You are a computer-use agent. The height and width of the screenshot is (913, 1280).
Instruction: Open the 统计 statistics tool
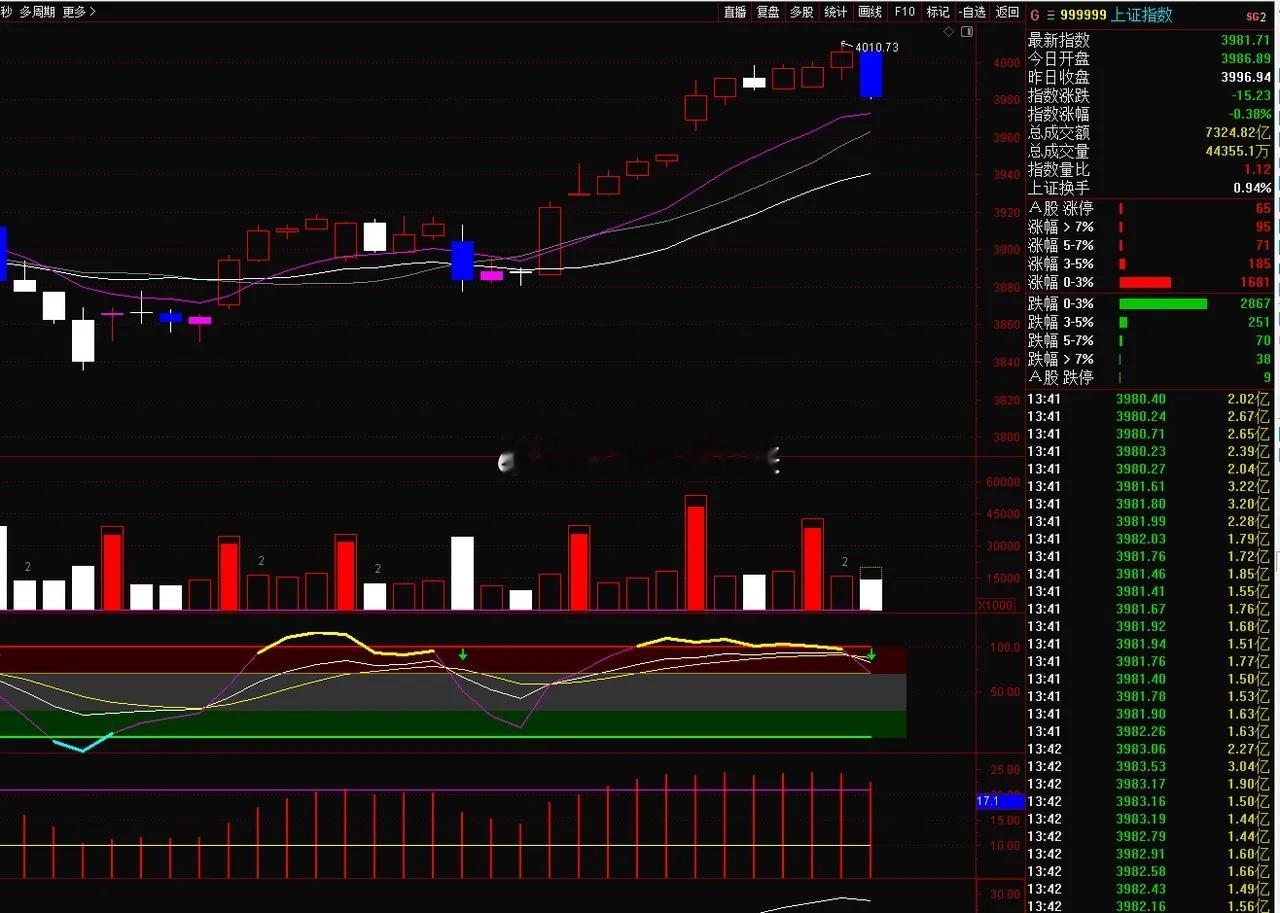[x=835, y=12]
